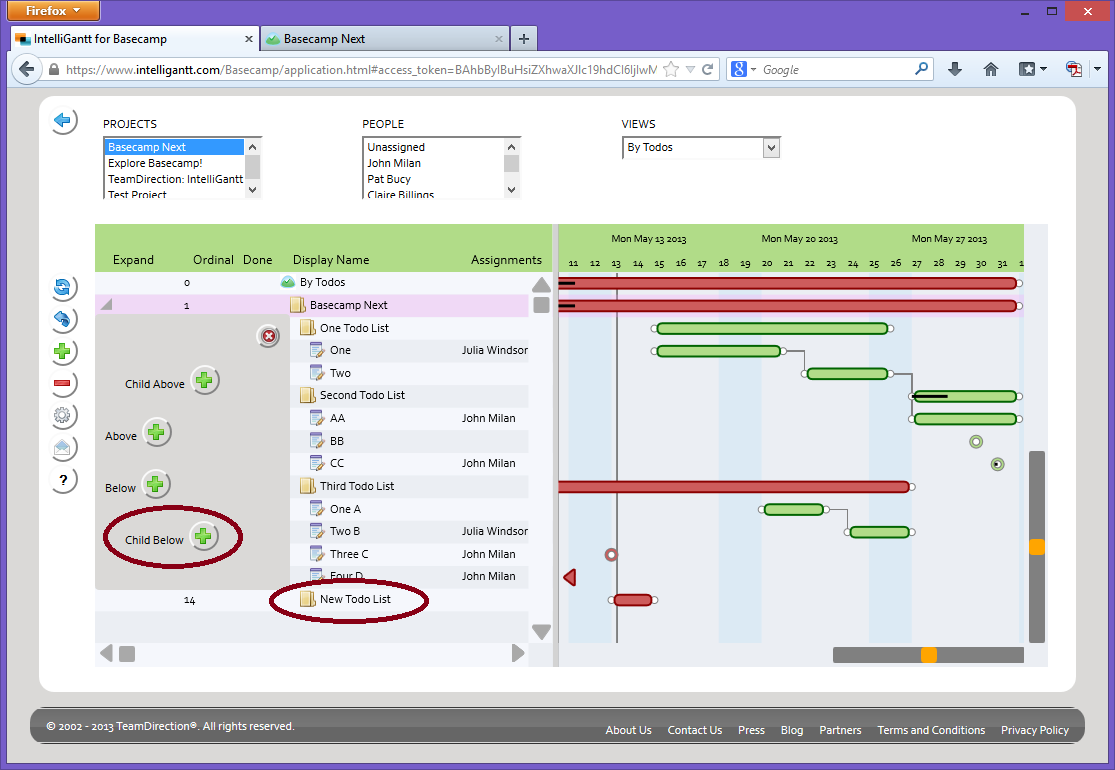Click grid scroll up triangle
1115x770 pixels.
pos(541,285)
